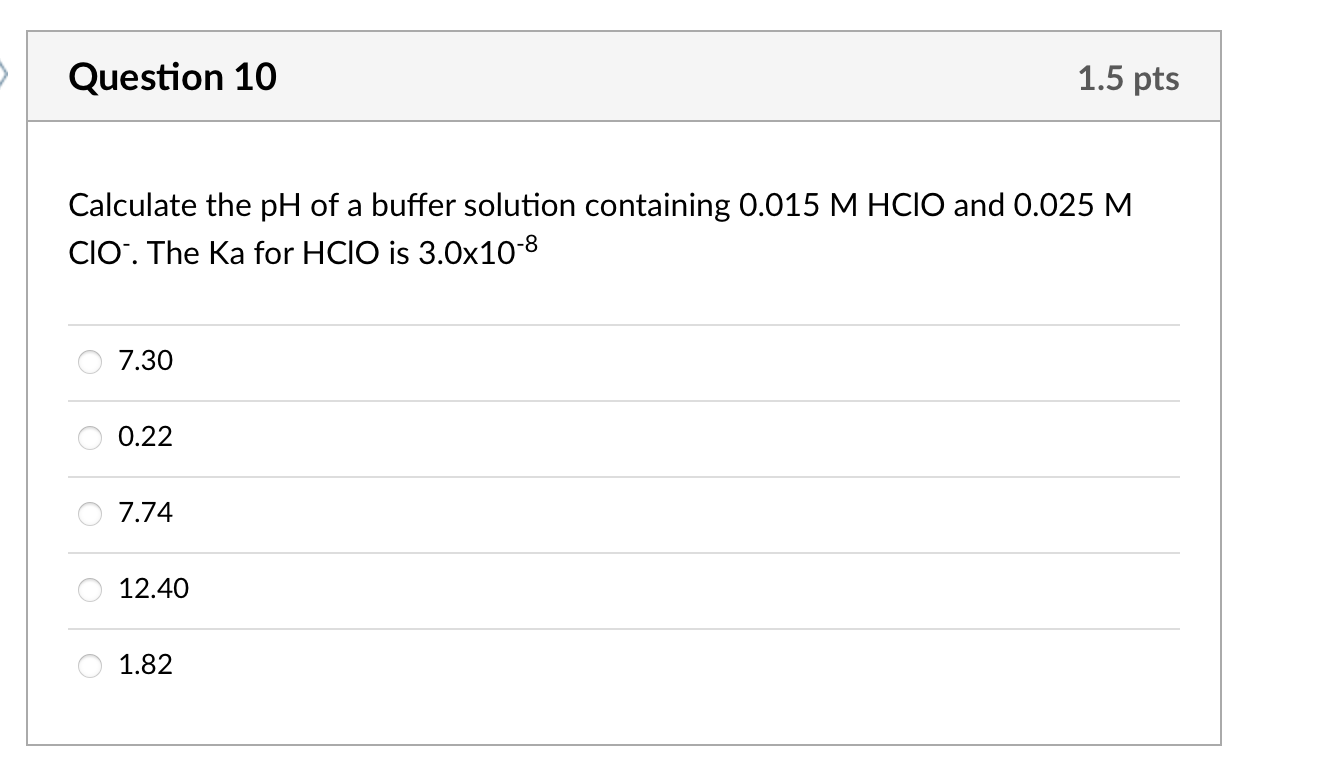Click the answer row containing 7.30
1338x772 pixels.
600,361
